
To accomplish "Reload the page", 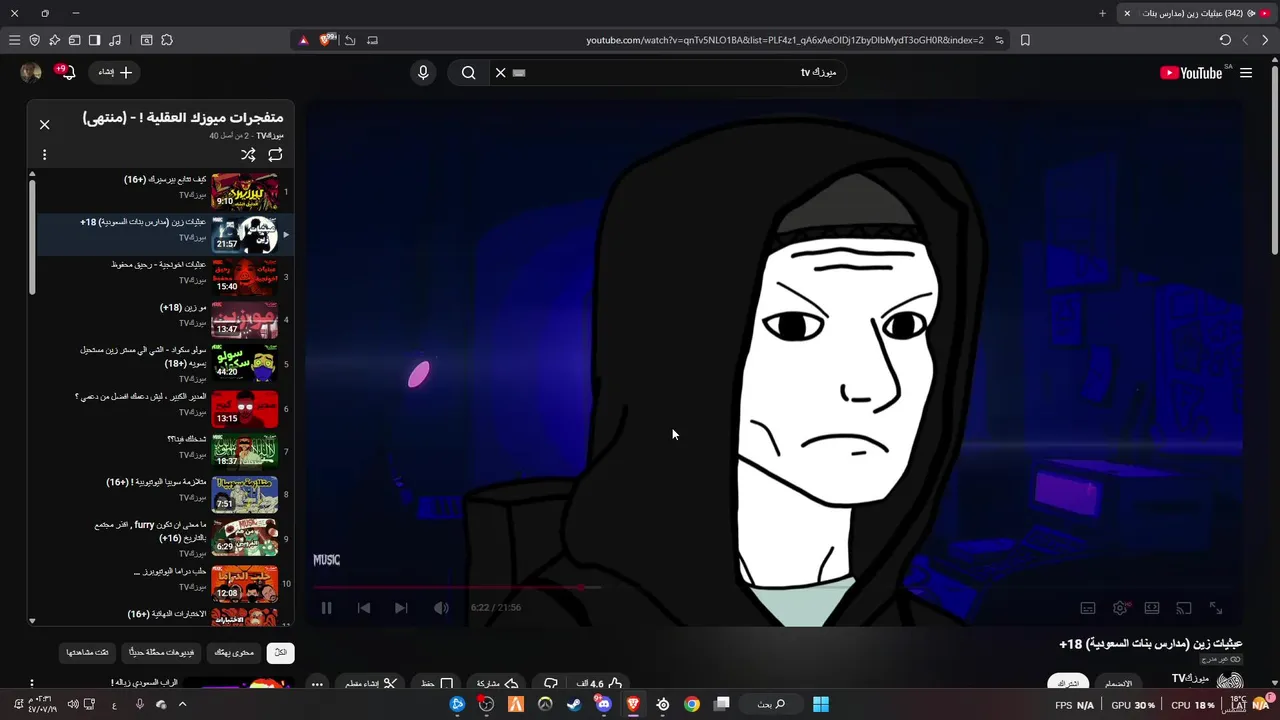I will click(x=1225, y=40).
